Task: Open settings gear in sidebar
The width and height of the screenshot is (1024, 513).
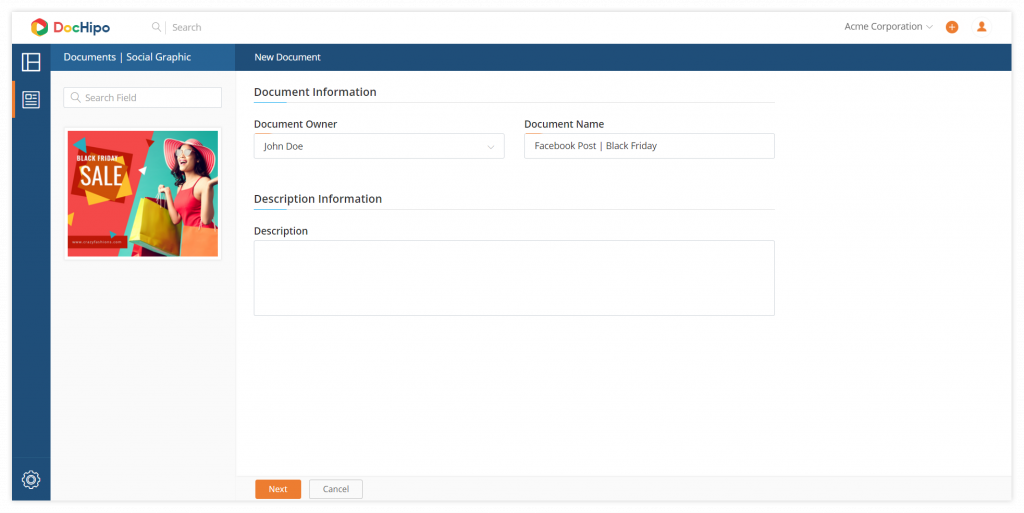Action: click(x=31, y=480)
